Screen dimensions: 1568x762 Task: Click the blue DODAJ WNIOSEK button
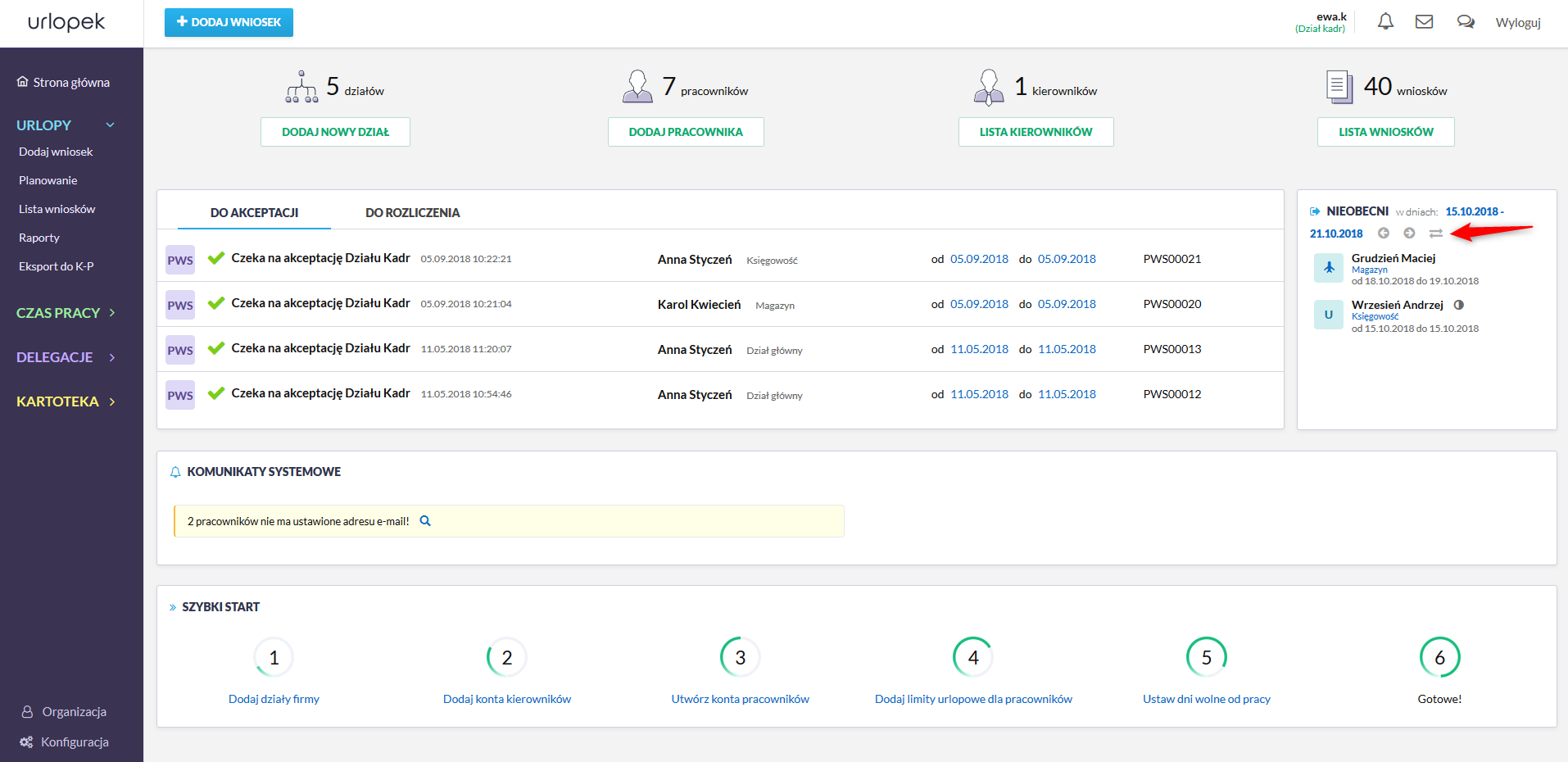(x=229, y=22)
